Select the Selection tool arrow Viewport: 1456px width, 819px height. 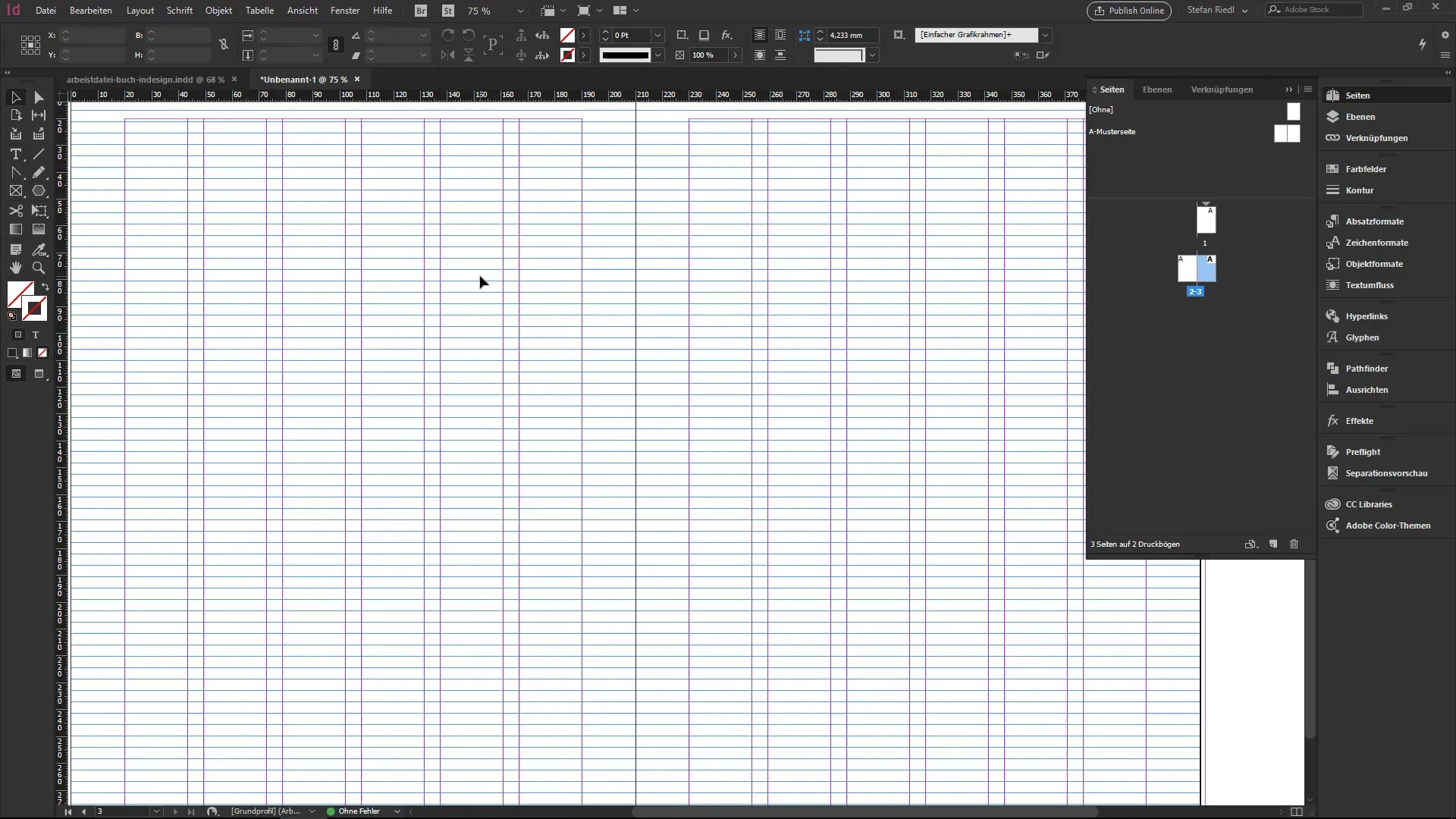pyautogui.click(x=15, y=97)
